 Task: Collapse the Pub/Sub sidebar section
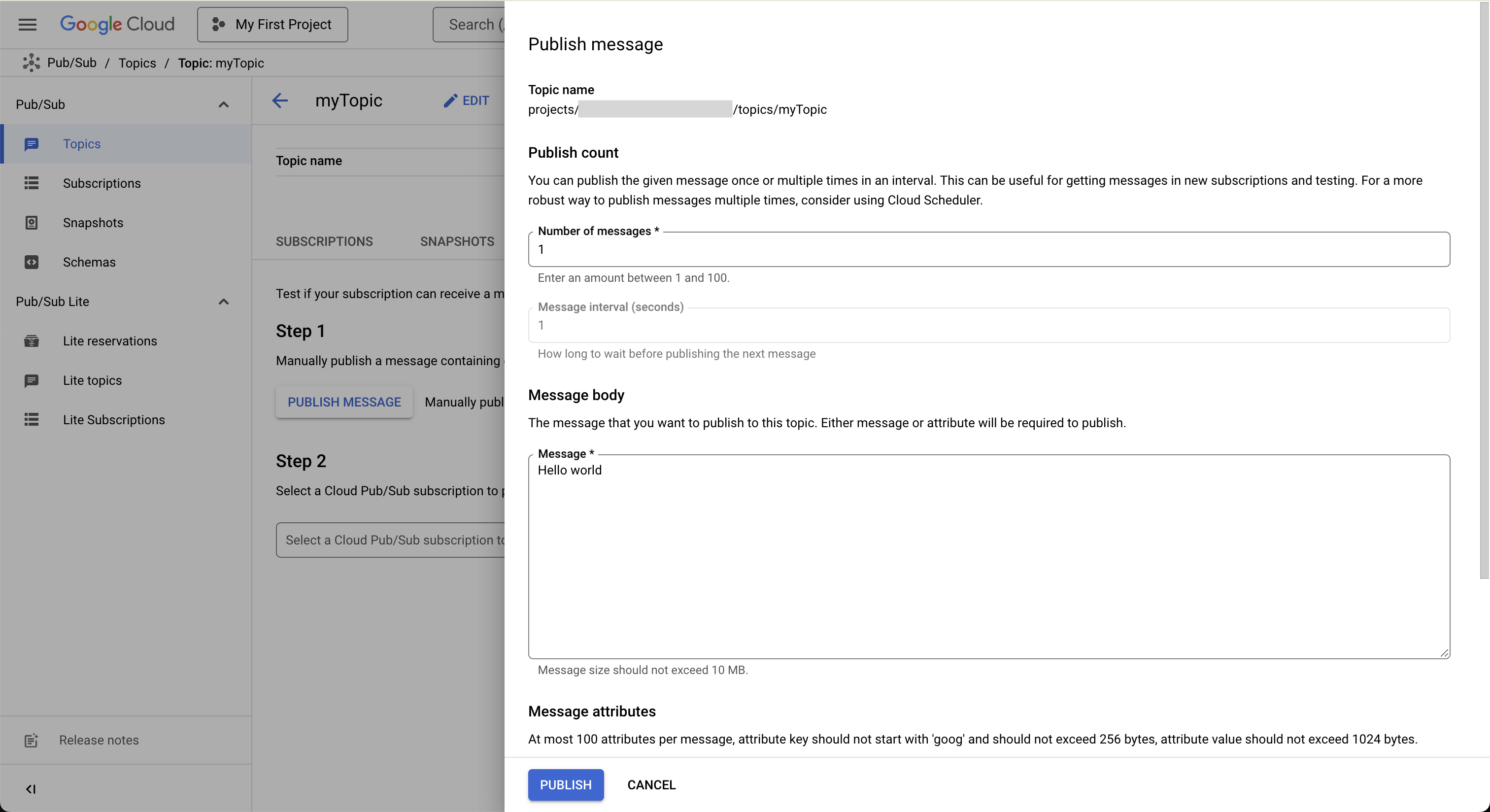tap(223, 104)
